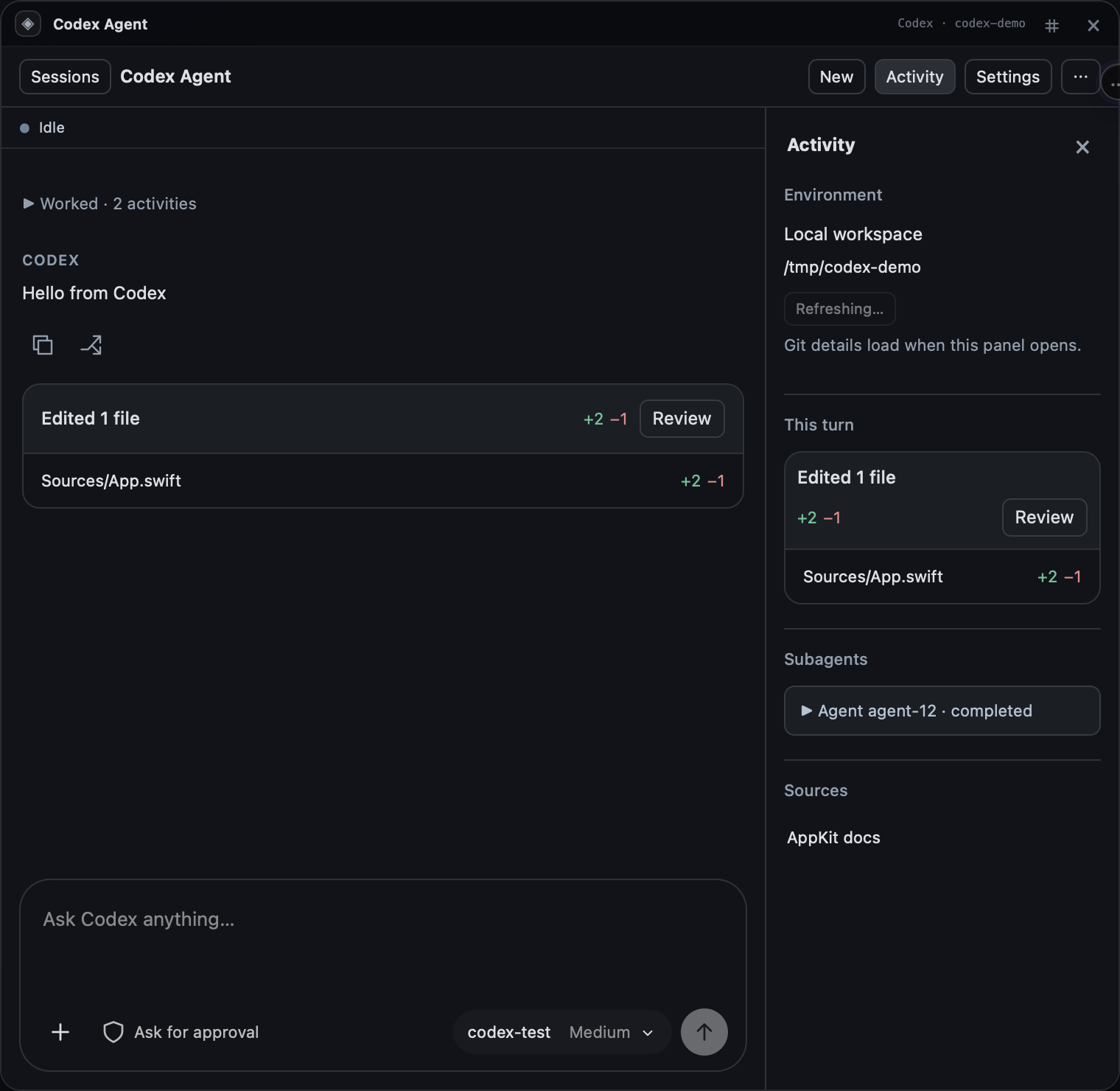
Task: Click the Local workspace label
Action: click(853, 234)
